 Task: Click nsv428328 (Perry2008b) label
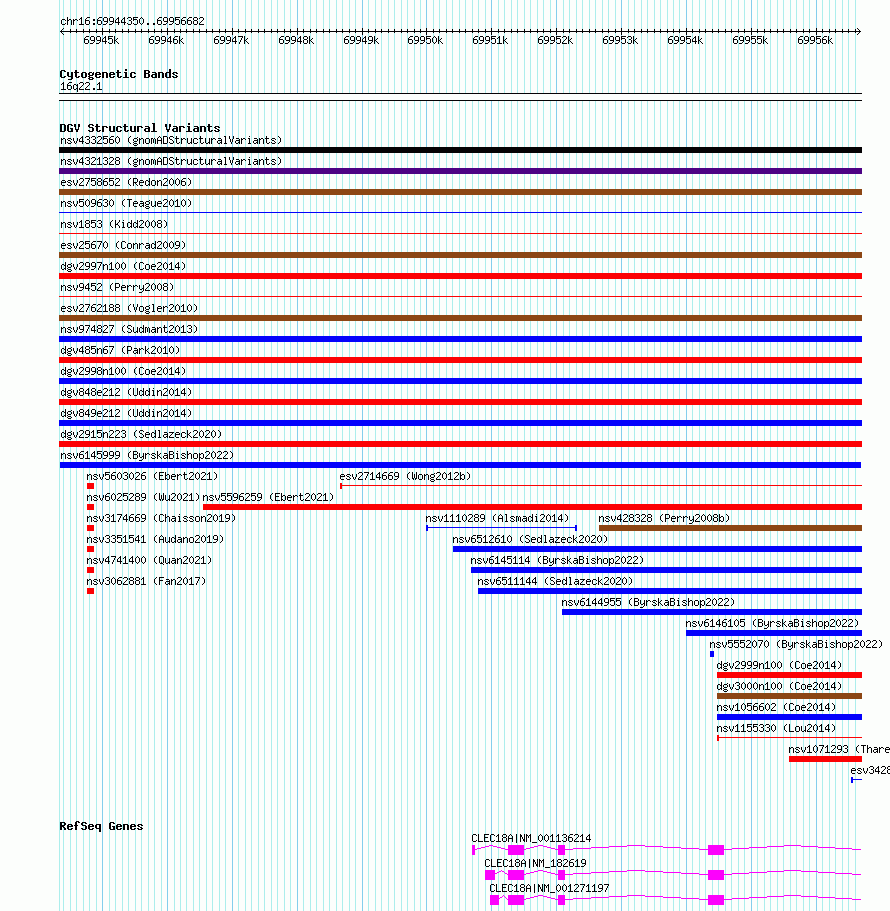click(x=664, y=518)
